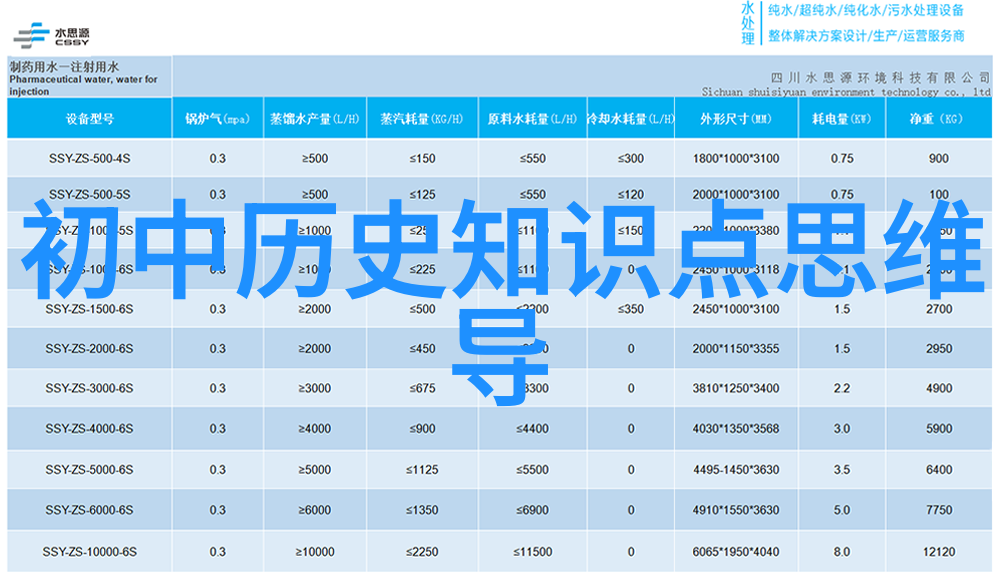Image resolution: width=1000 pixels, height=581 pixels.
Task: Select the 耗电量(KW) column header
Action: point(841,119)
